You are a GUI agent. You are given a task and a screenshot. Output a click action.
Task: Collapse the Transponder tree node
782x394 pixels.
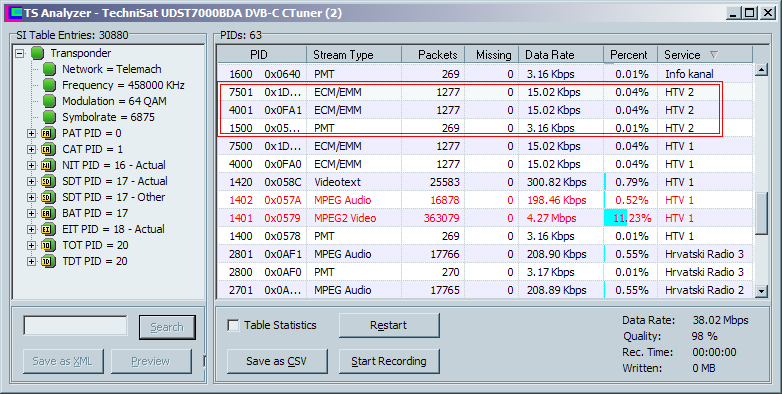click(19, 53)
